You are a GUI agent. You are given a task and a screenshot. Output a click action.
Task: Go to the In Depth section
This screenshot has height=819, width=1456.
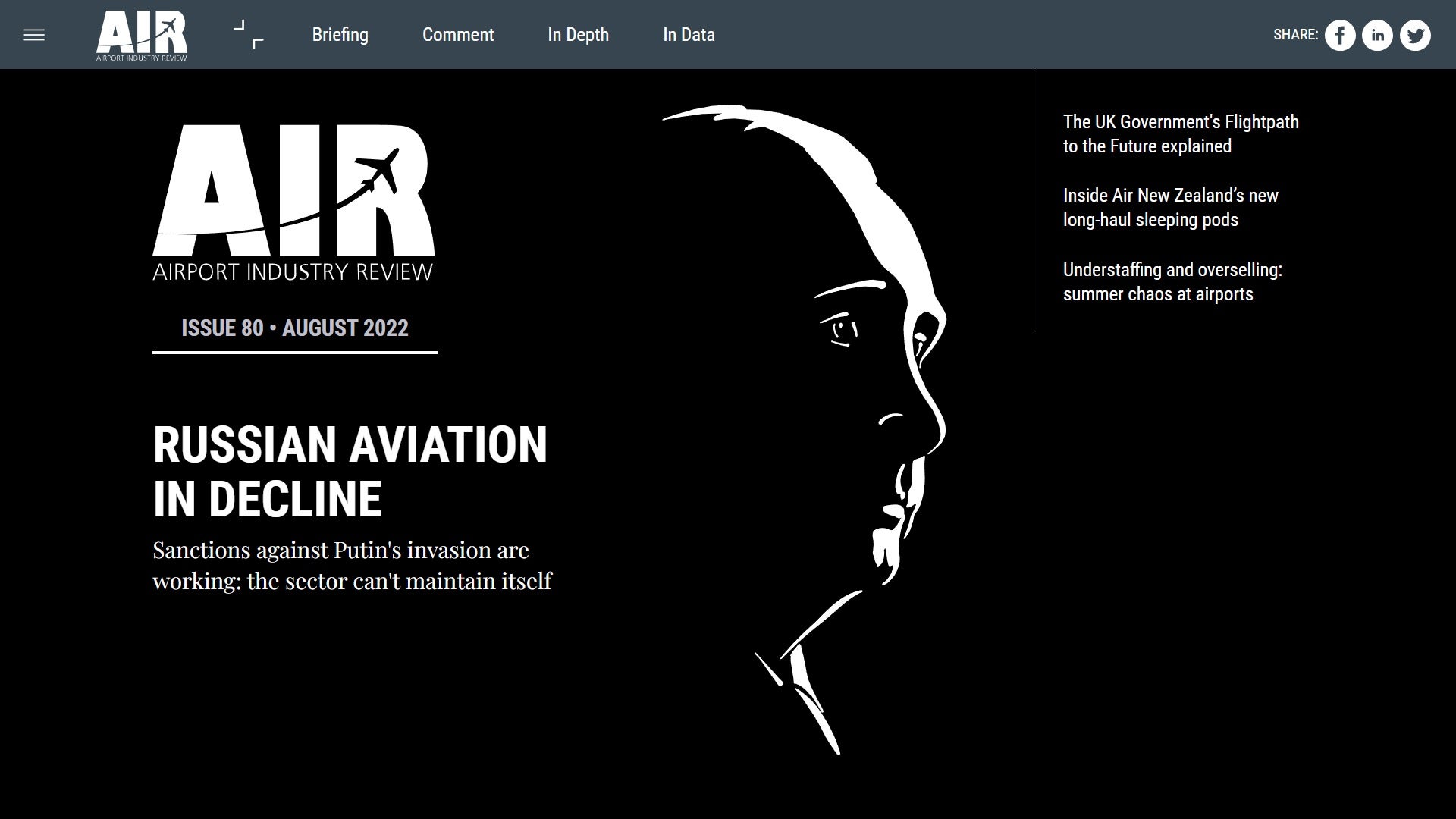(x=578, y=35)
